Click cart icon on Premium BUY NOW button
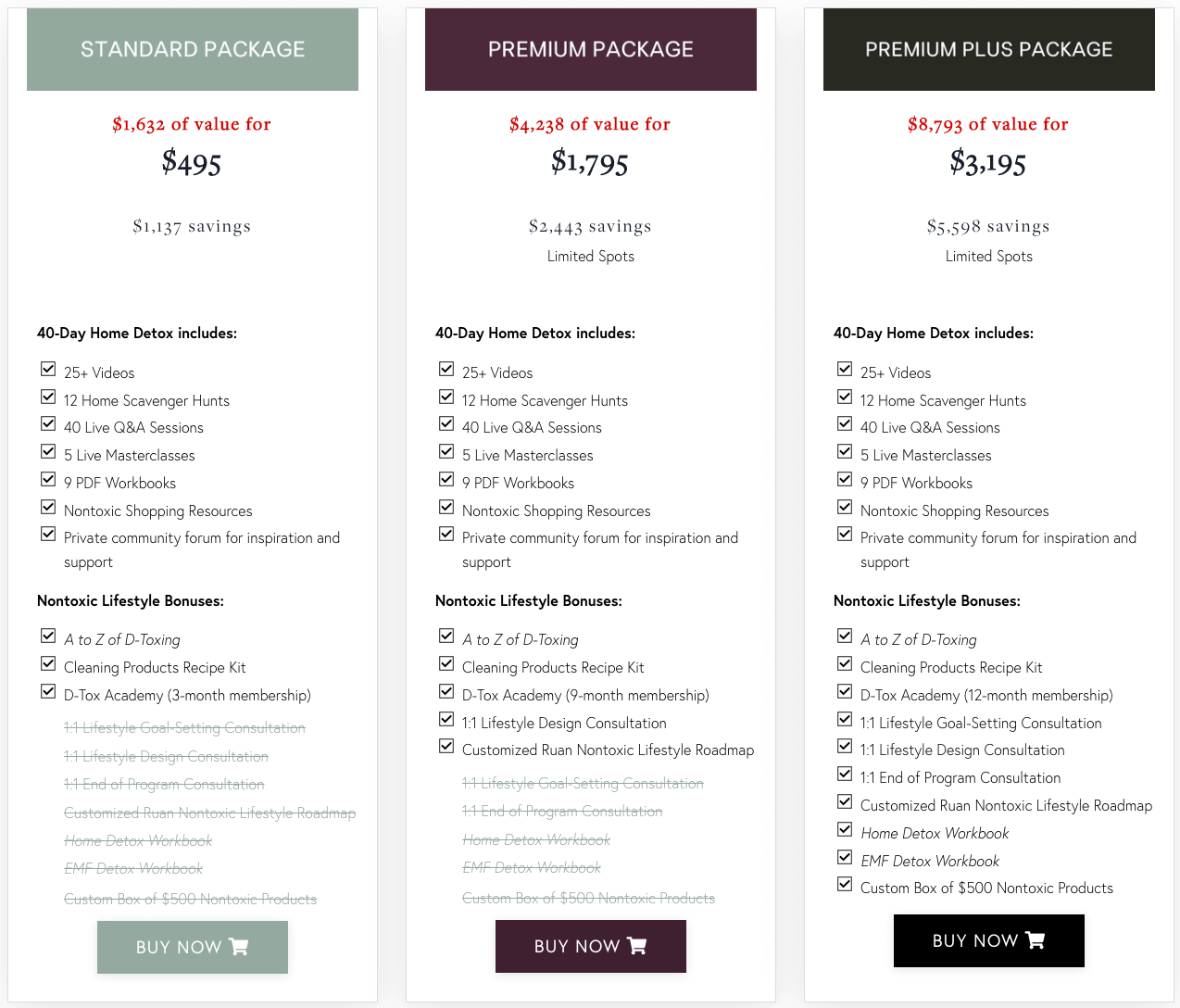 point(637,946)
